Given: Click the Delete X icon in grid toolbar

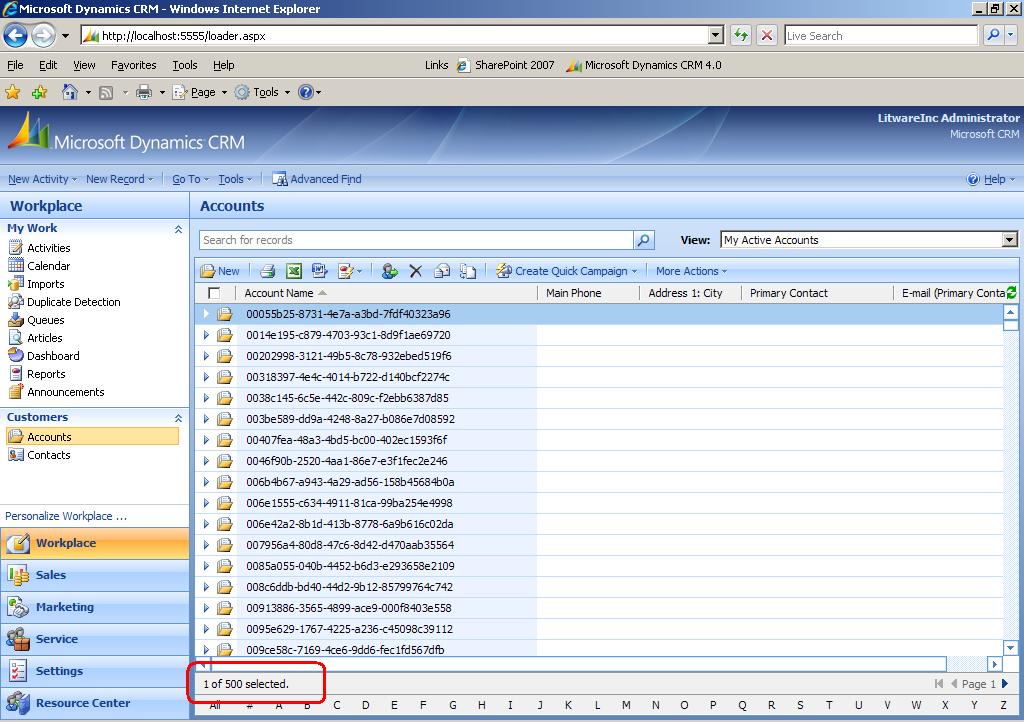Looking at the screenshot, I should 415,271.
